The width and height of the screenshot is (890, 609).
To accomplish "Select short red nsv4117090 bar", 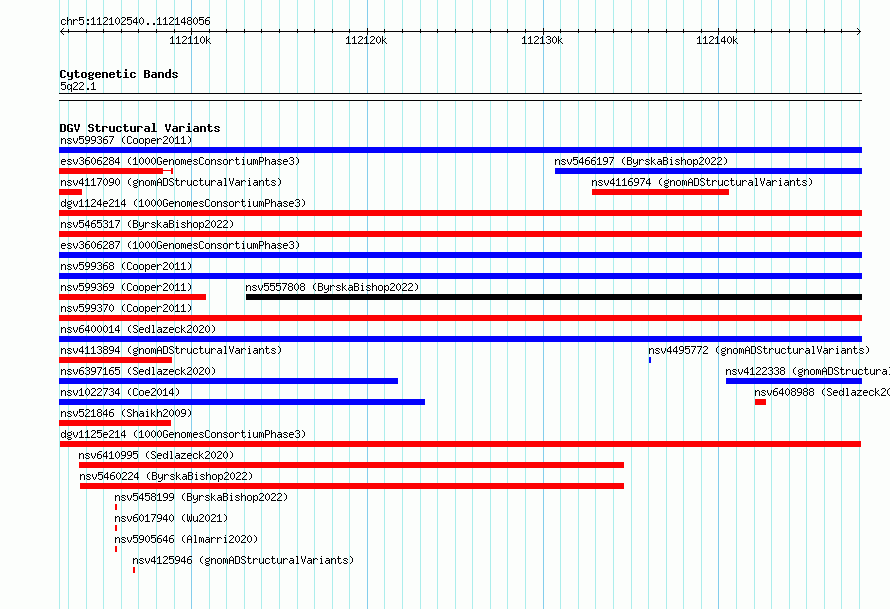I will [x=70, y=192].
